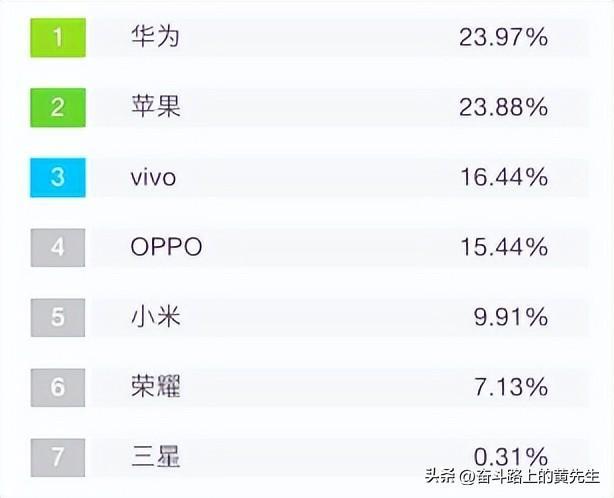Select the 荣耀 brand name
Image resolution: width=614 pixels, height=498 pixels.
click(155, 387)
